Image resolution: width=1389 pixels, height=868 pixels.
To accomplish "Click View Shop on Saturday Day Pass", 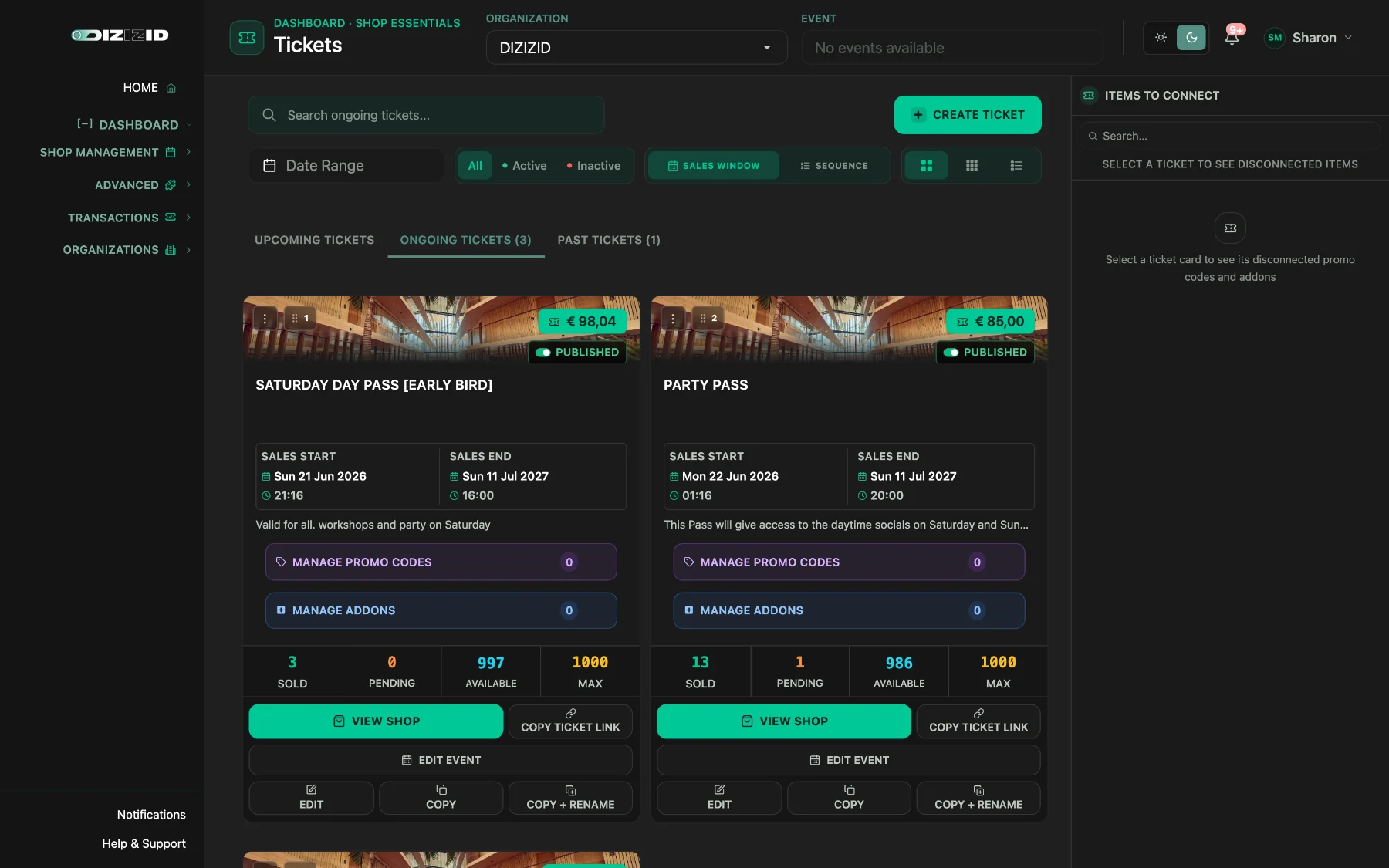I will [x=377, y=721].
